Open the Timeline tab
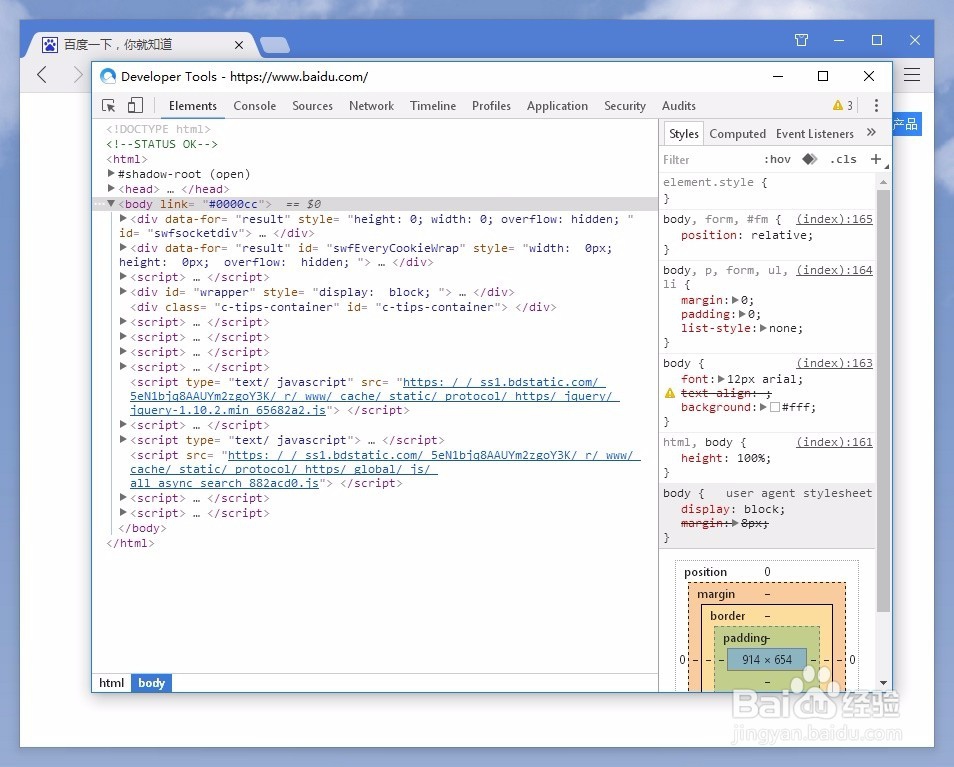Image resolution: width=954 pixels, height=767 pixels. [433, 106]
